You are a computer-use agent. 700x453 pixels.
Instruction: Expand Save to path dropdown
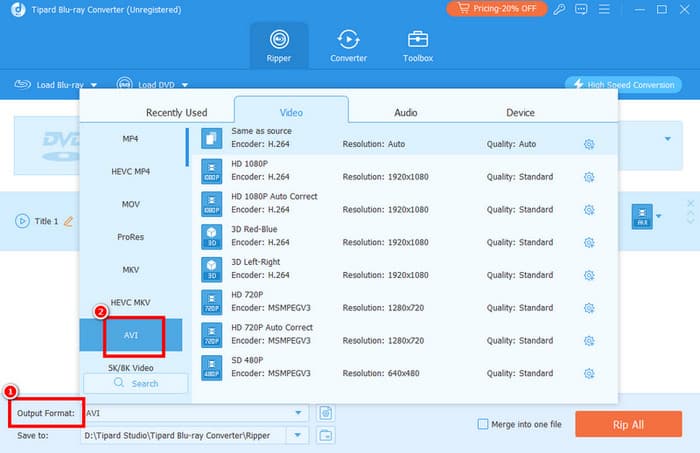pyautogui.click(x=297, y=435)
